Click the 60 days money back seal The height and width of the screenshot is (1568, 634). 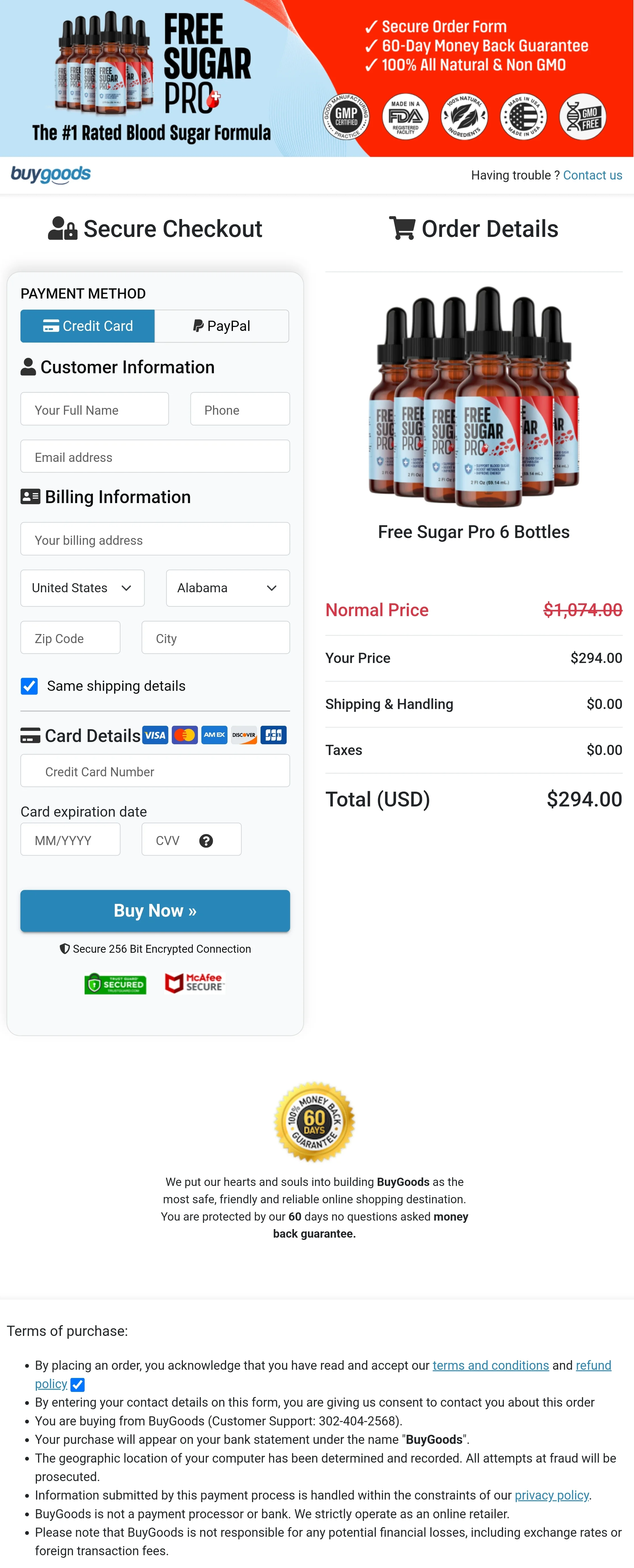pos(314,1121)
